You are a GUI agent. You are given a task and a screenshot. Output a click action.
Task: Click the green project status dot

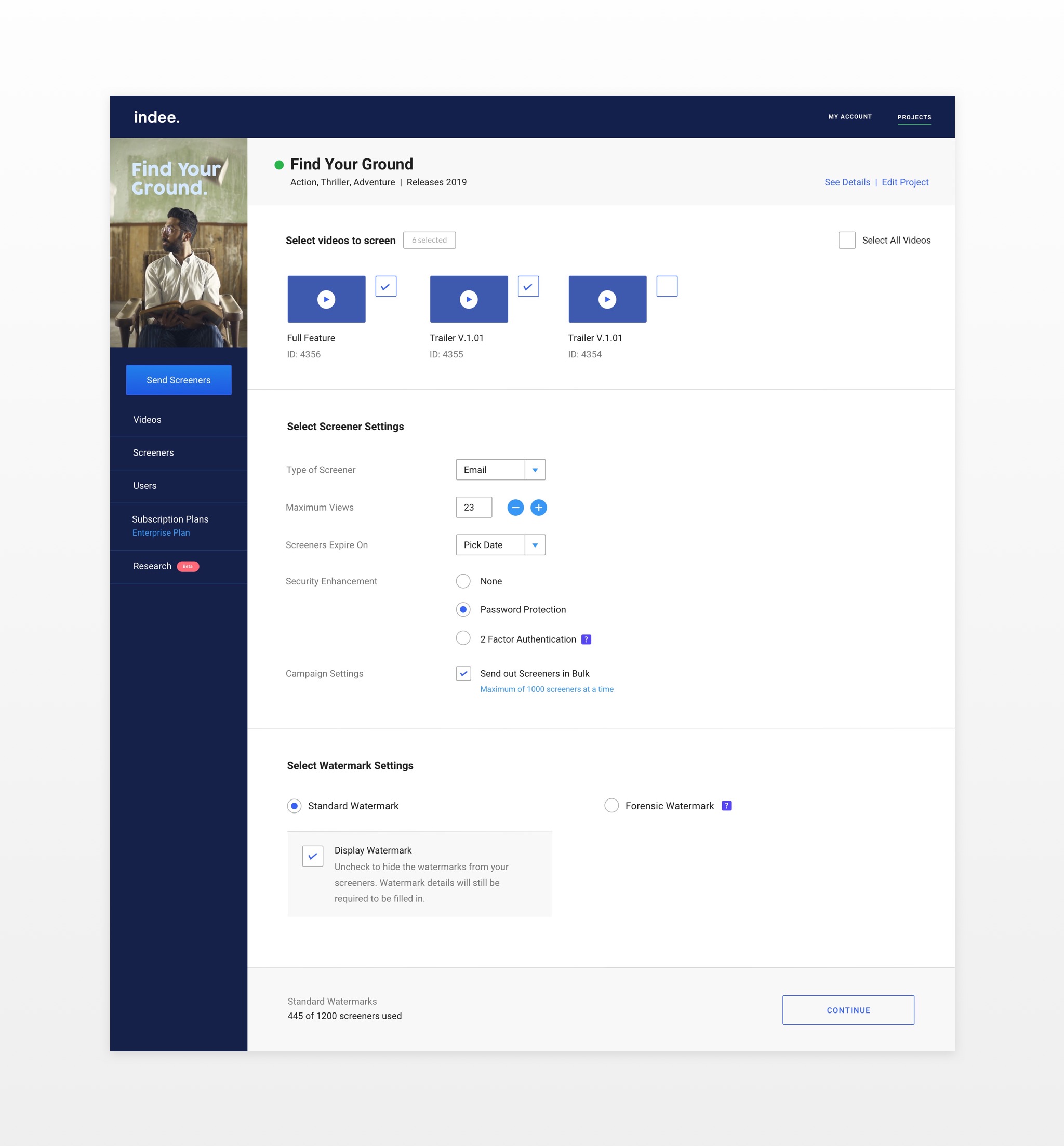click(x=278, y=165)
